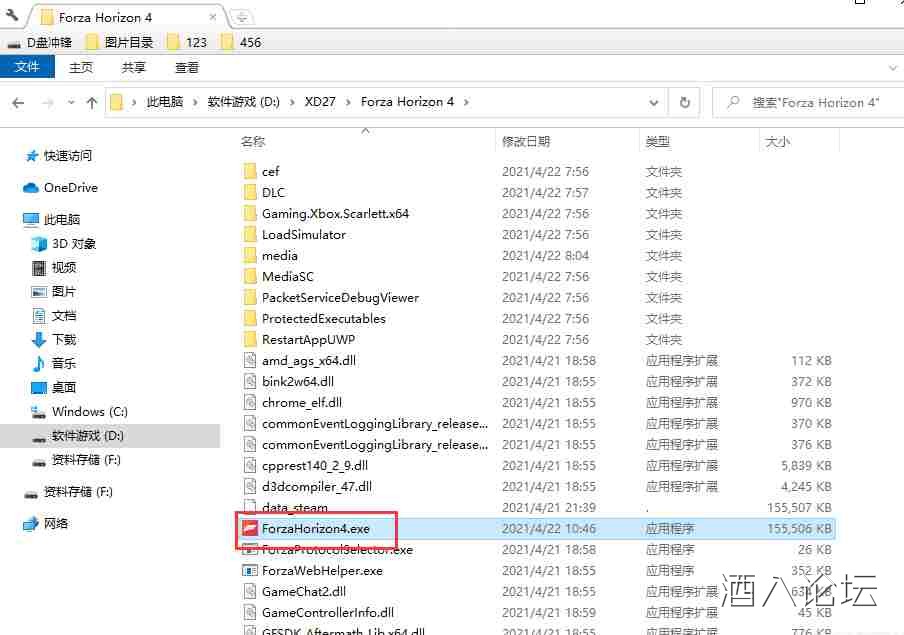Viewport: 904px width, 635px height.
Task: Switch to the 共享 ribbon tab
Action: pyautogui.click(x=134, y=67)
